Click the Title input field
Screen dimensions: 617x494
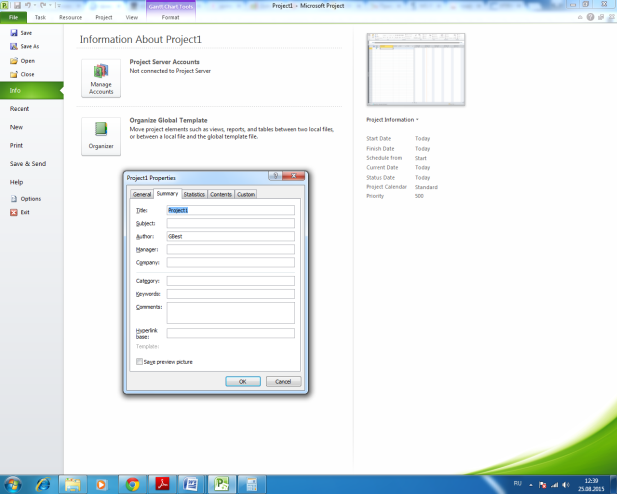230,210
